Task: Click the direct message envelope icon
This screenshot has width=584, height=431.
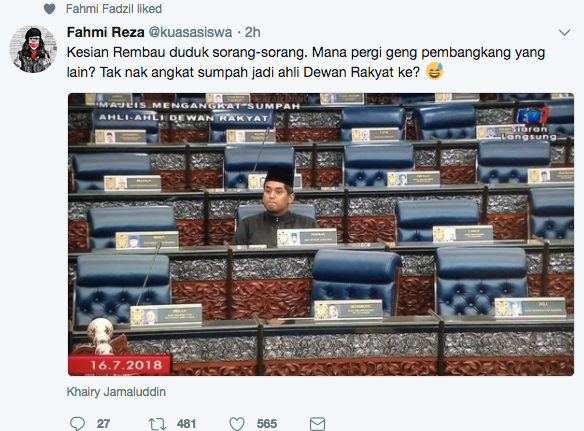Action: [317, 424]
